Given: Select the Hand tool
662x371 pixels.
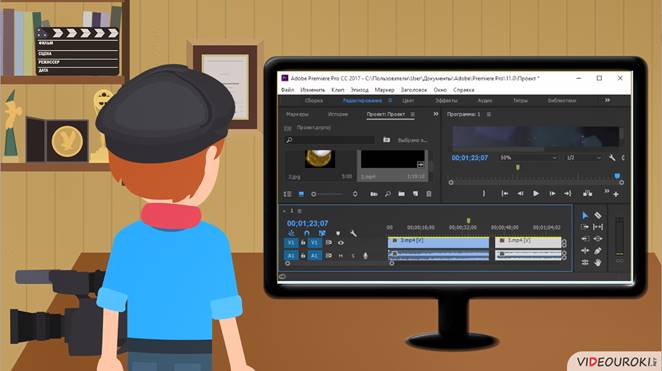Looking at the screenshot, I should [598, 263].
